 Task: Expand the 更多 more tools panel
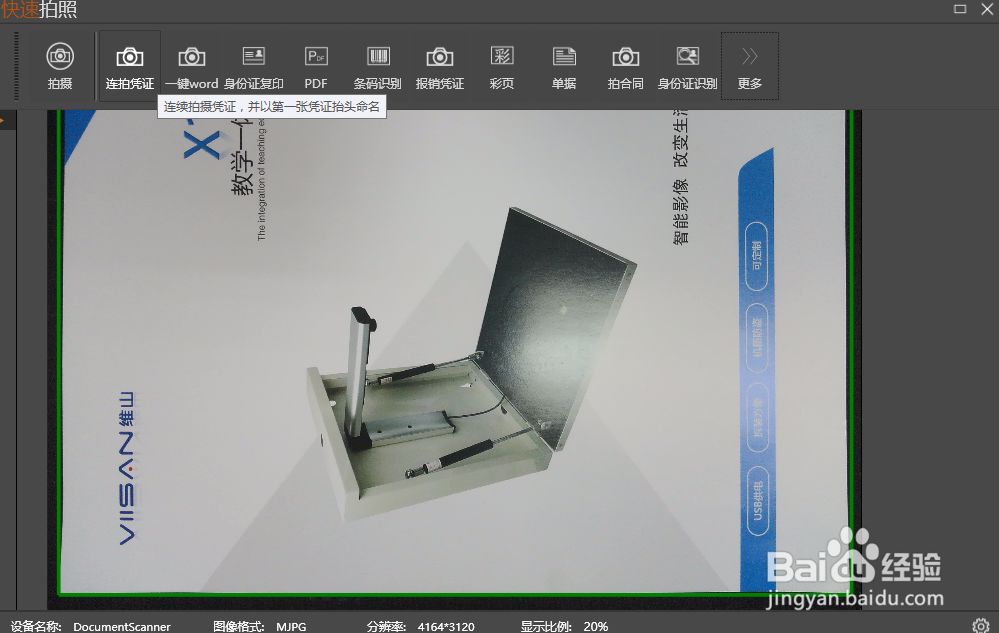tap(749, 65)
